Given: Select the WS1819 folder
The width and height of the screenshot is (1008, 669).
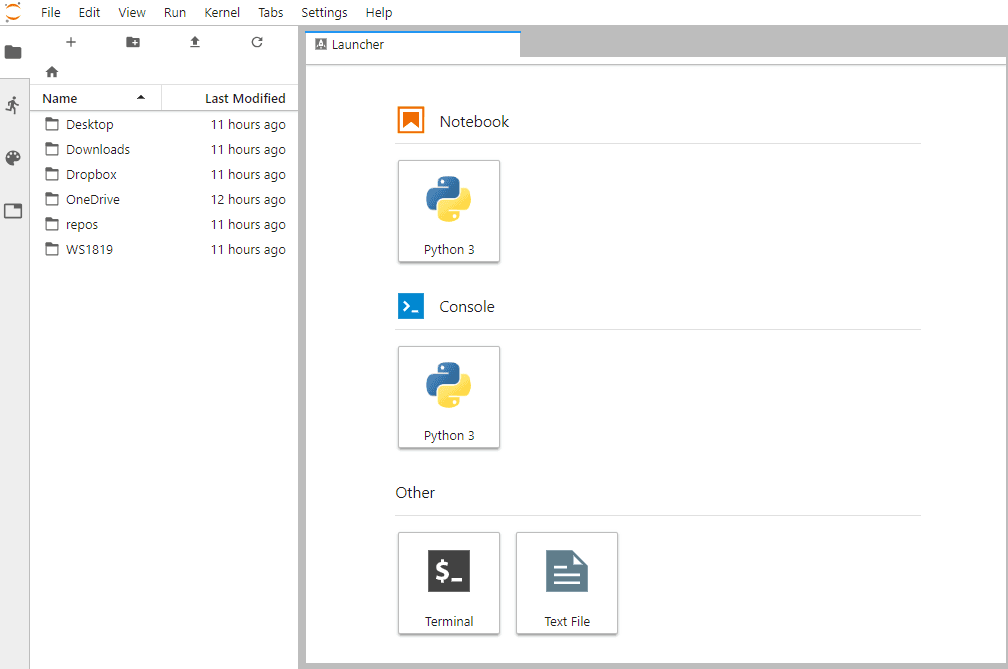Looking at the screenshot, I should pos(89,250).
